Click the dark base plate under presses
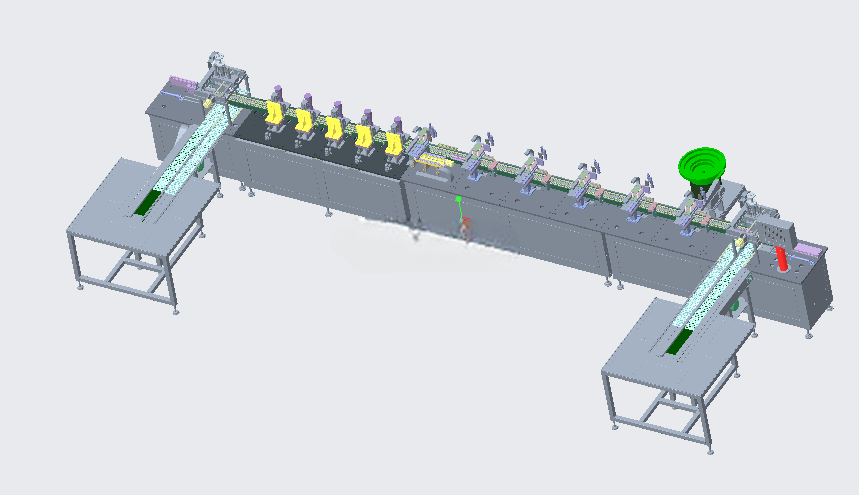859x495 pixels. point(318,145)
